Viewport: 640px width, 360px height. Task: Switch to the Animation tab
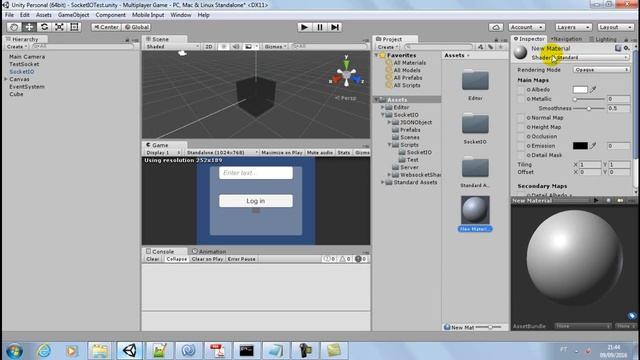[209, 251]
